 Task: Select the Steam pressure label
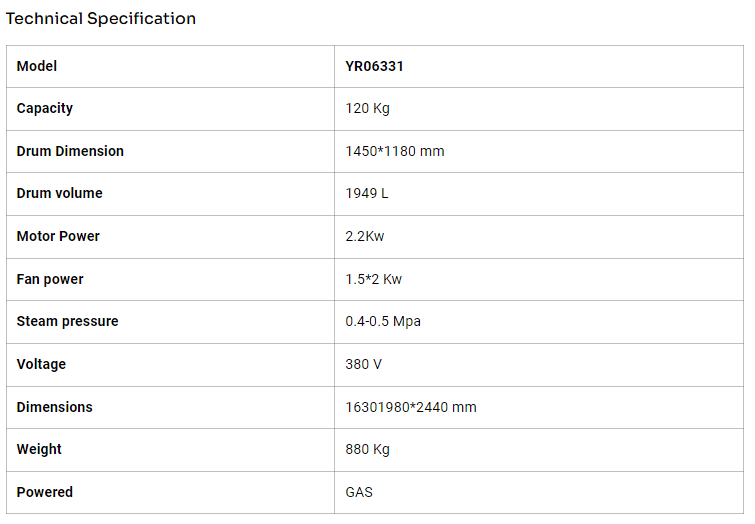tap(67, 321)
